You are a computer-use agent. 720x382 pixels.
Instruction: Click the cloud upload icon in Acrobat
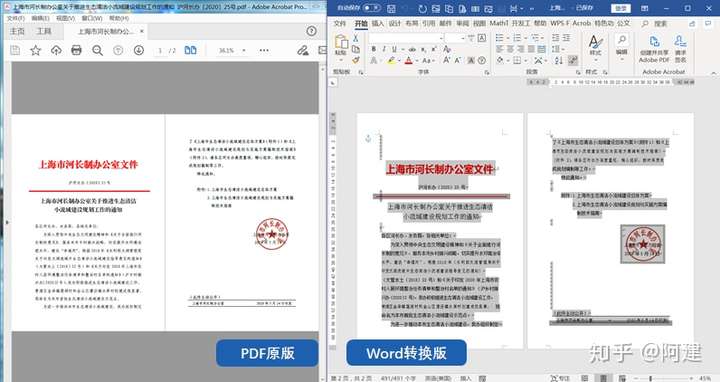56,50
